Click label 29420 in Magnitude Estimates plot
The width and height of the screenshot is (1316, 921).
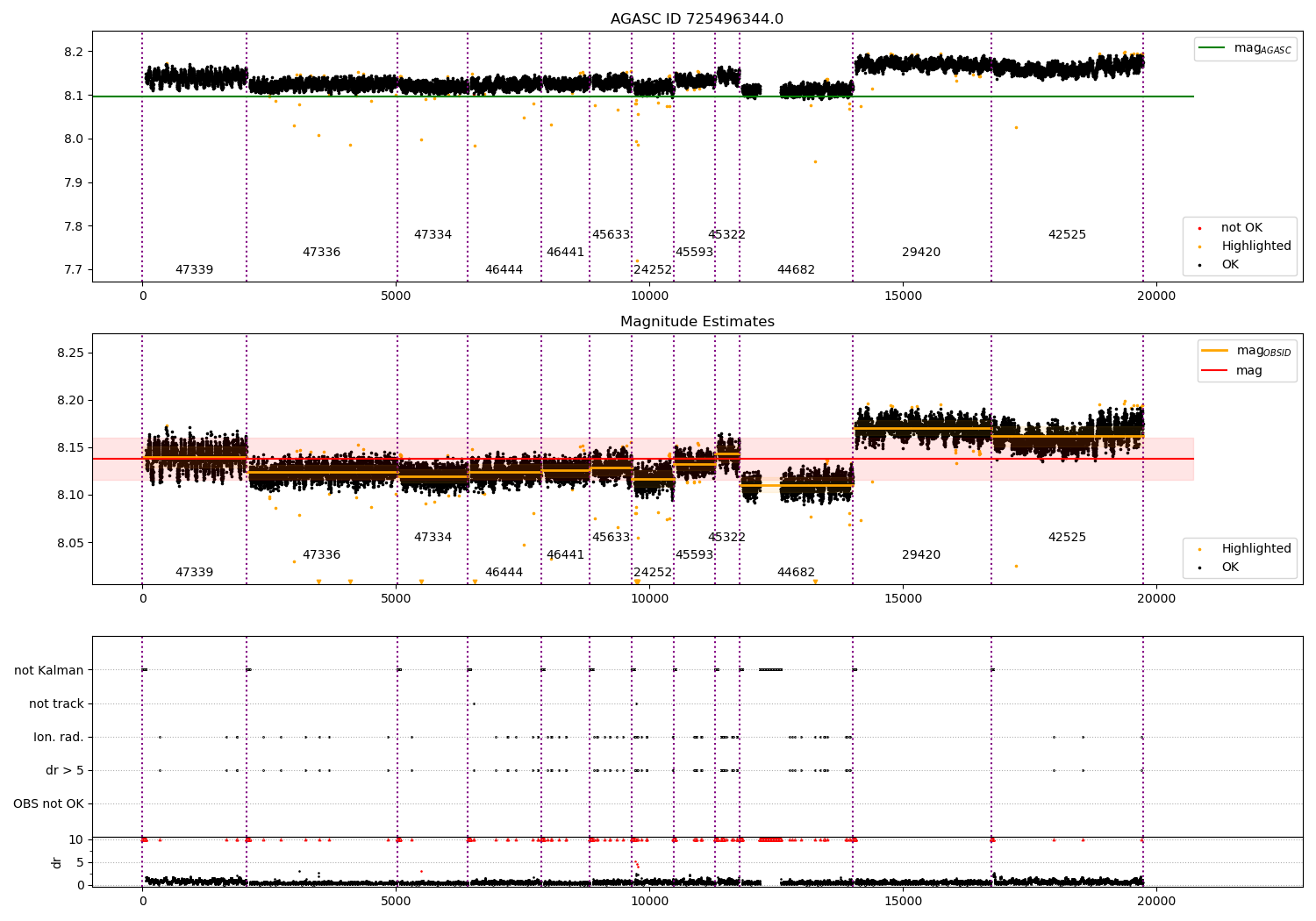click(921, 555)
